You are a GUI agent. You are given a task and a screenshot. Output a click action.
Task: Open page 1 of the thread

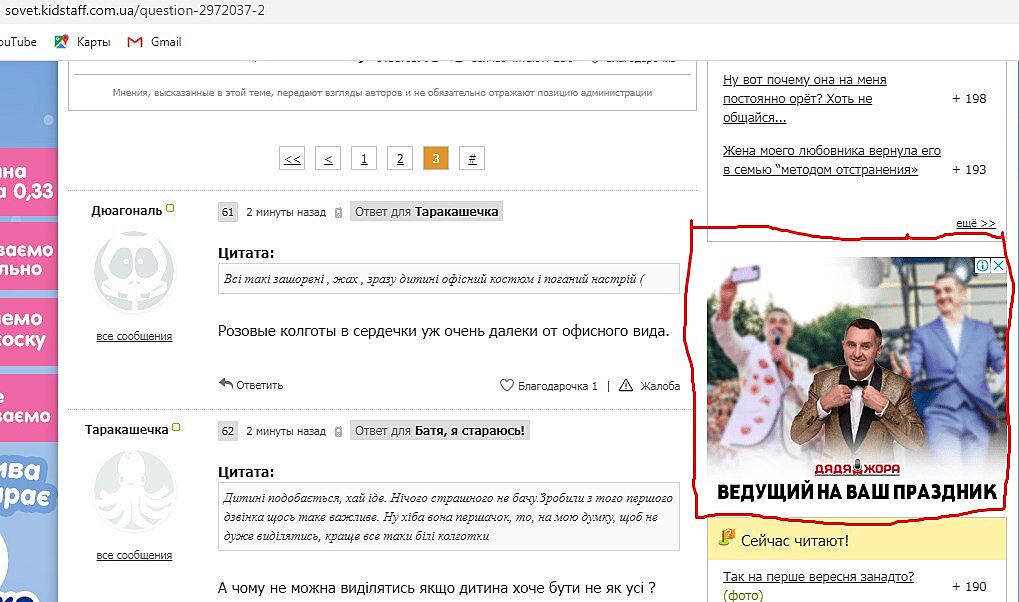pos(363,159)
